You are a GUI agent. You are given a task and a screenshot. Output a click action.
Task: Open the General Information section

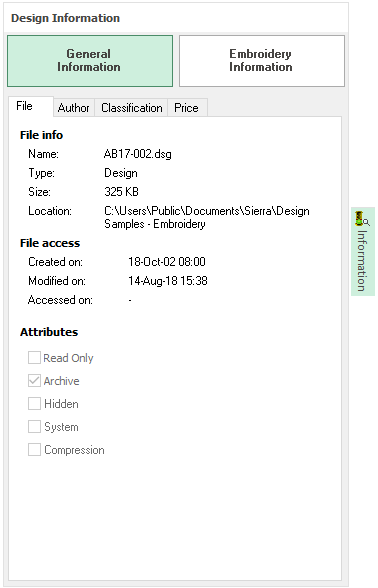pyautogui.click(x=90, y=61)
